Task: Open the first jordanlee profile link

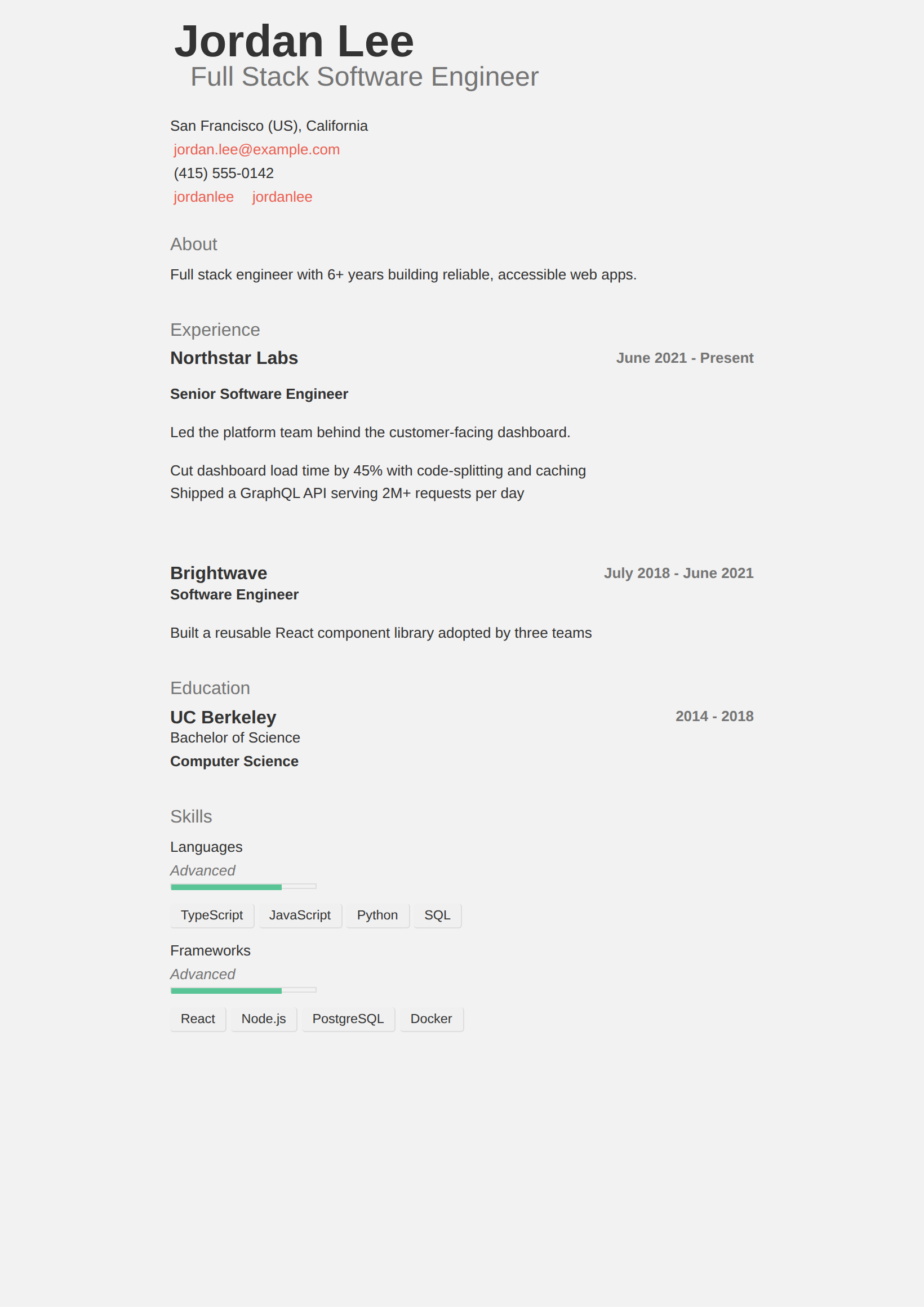Action: point(204,197)
